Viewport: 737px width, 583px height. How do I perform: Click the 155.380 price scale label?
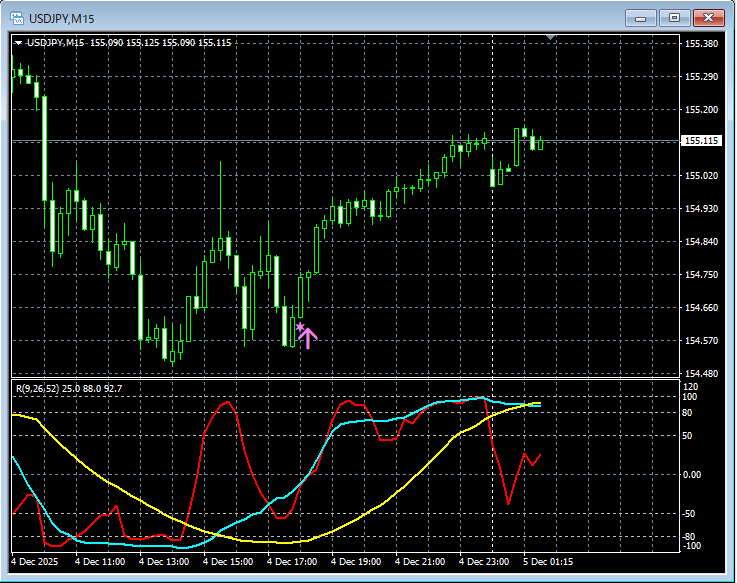click(x=700, y=44)
